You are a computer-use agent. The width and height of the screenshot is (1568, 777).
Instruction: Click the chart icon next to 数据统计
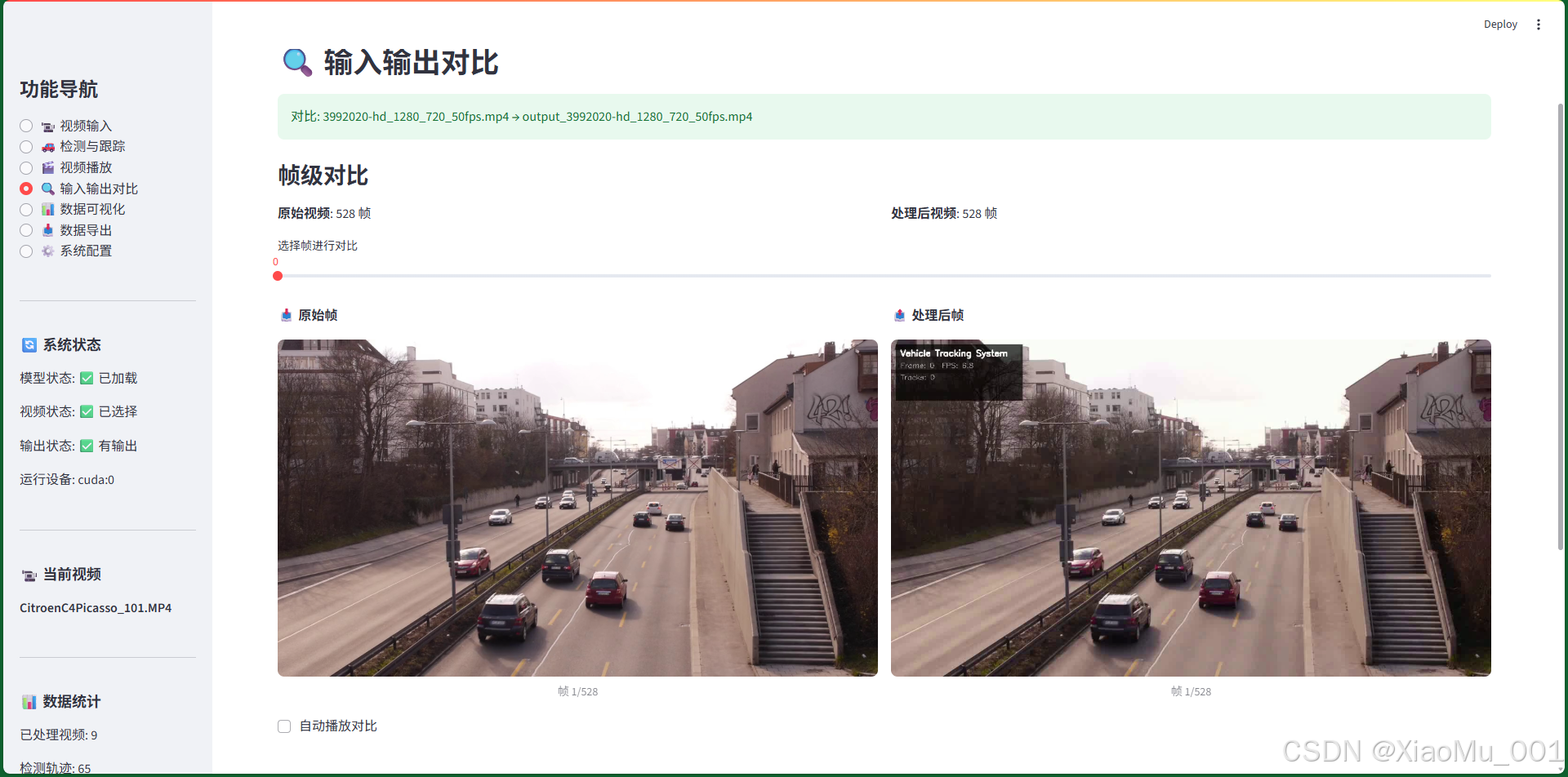point(29,702)
